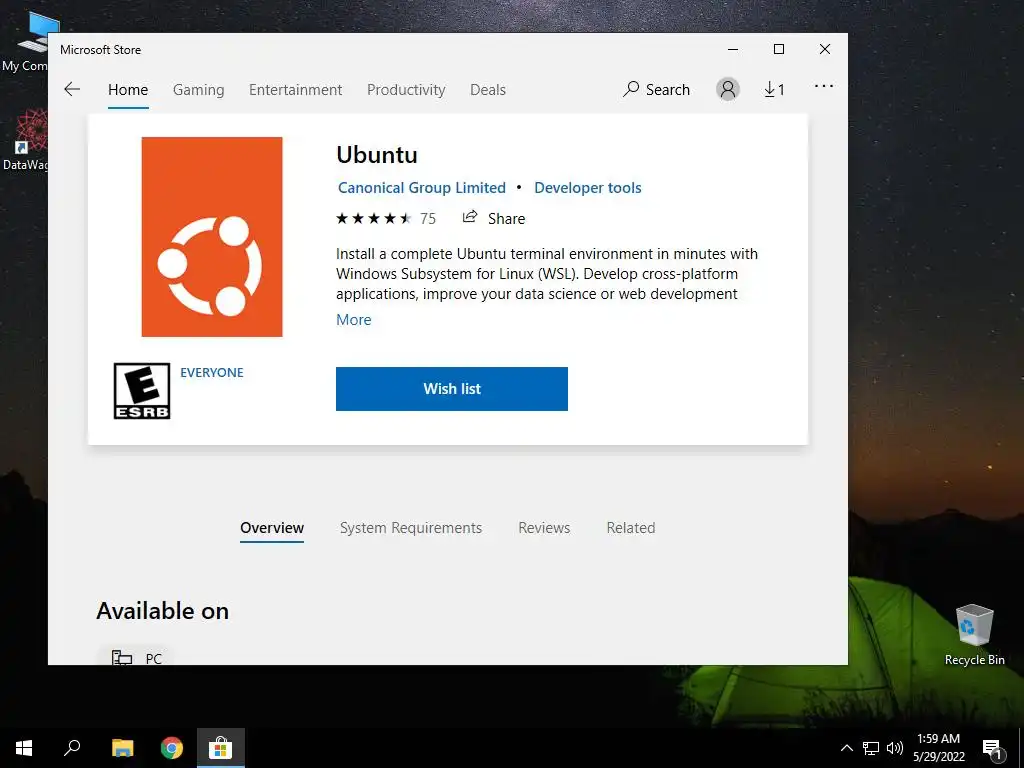Screen dimensions: 1024x768
Task: View downloads and updates indicator
Action: click(775, 89)
